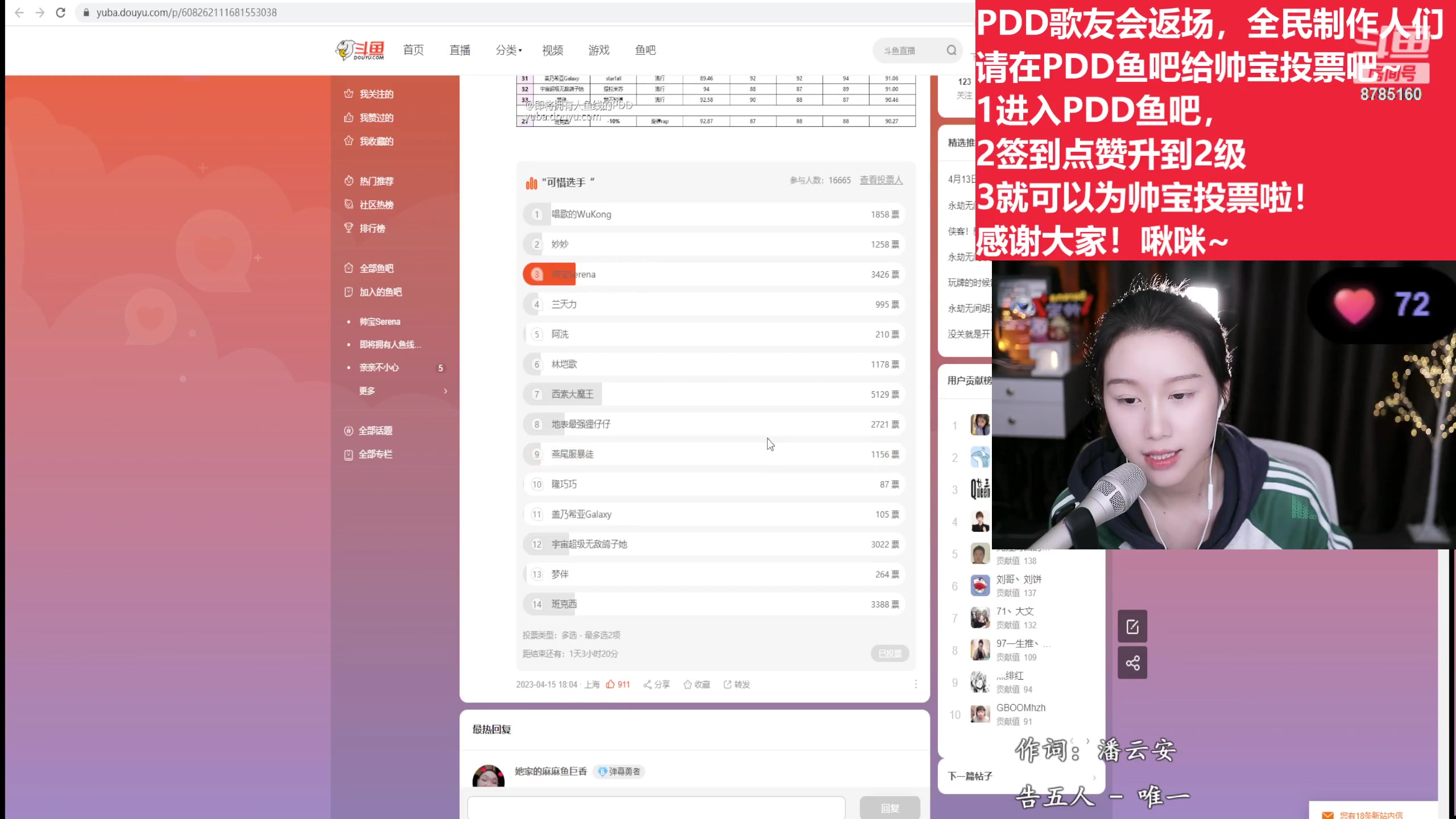Image resolution: width=1456 pixels, height=819 pixels.
Task: Click the 弹幕勇者 badge on comment
Action: click(x=619, y=772)
